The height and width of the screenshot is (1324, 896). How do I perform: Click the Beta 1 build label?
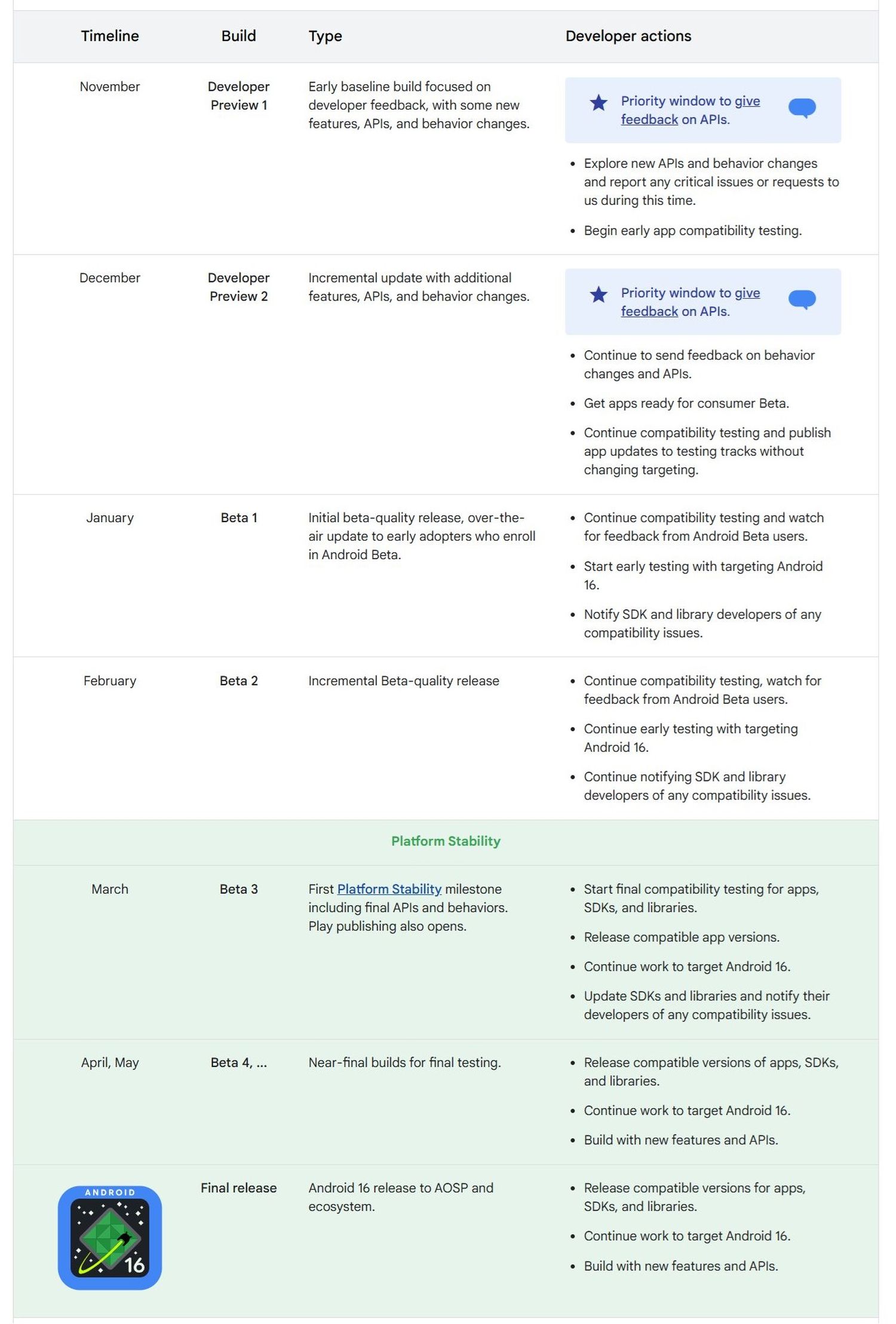pos(238,518)
